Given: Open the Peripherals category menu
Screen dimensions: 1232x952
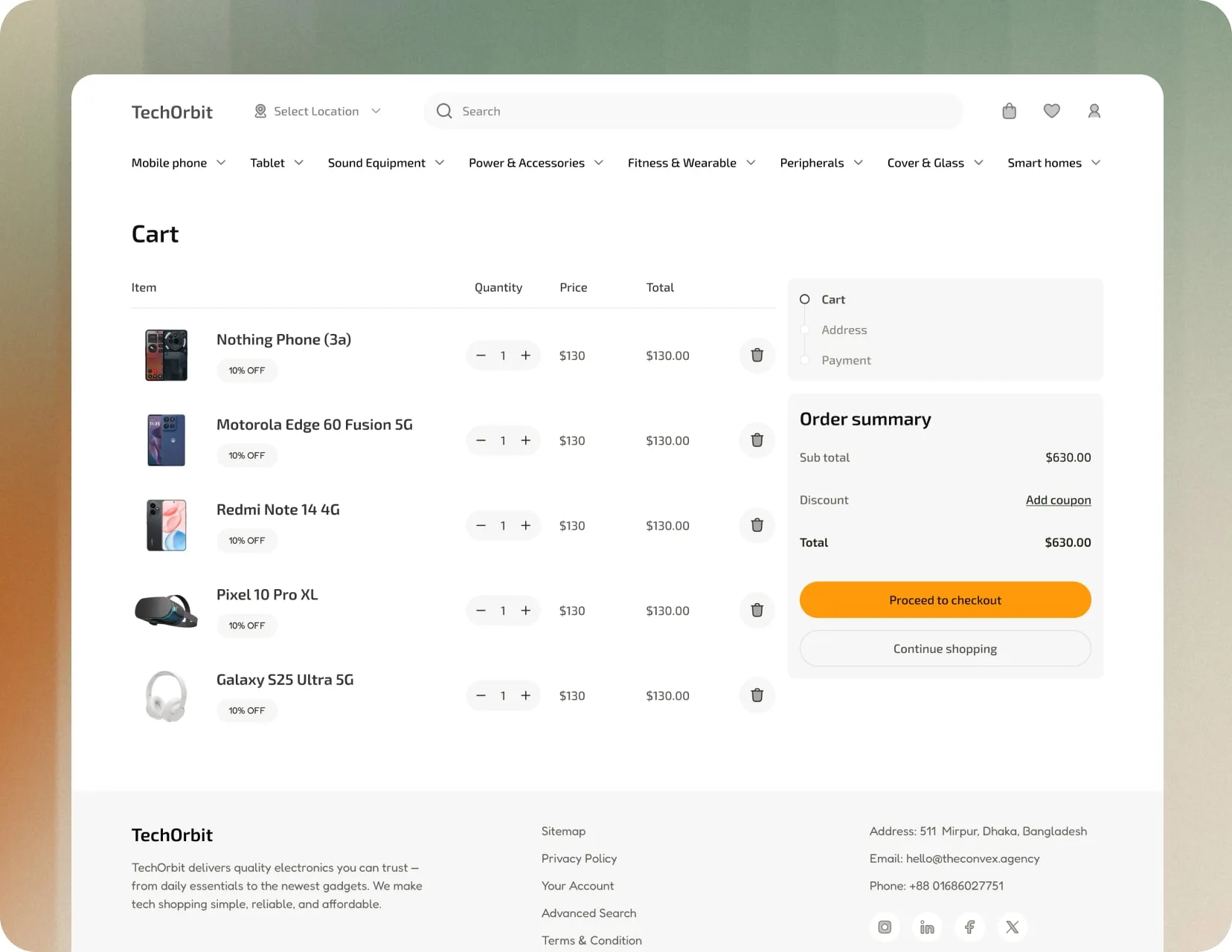Looking at the screenshot, I should pos(821,163).
